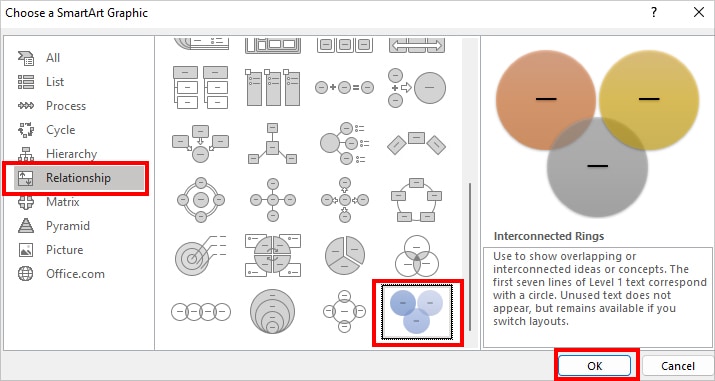
Task: Select the Basic Pie layout
Action: 345,256
